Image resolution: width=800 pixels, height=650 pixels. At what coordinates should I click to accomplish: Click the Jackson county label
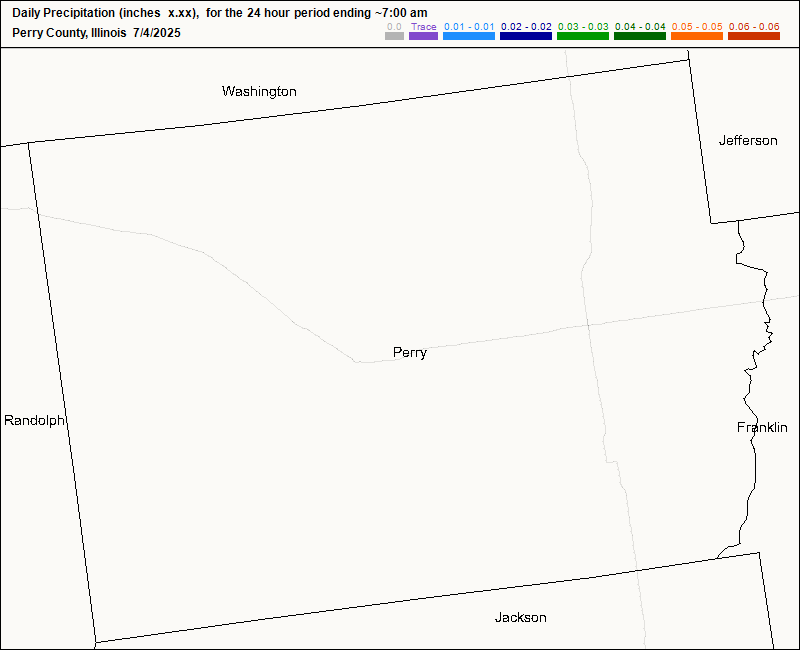click(x=520, y=617)
